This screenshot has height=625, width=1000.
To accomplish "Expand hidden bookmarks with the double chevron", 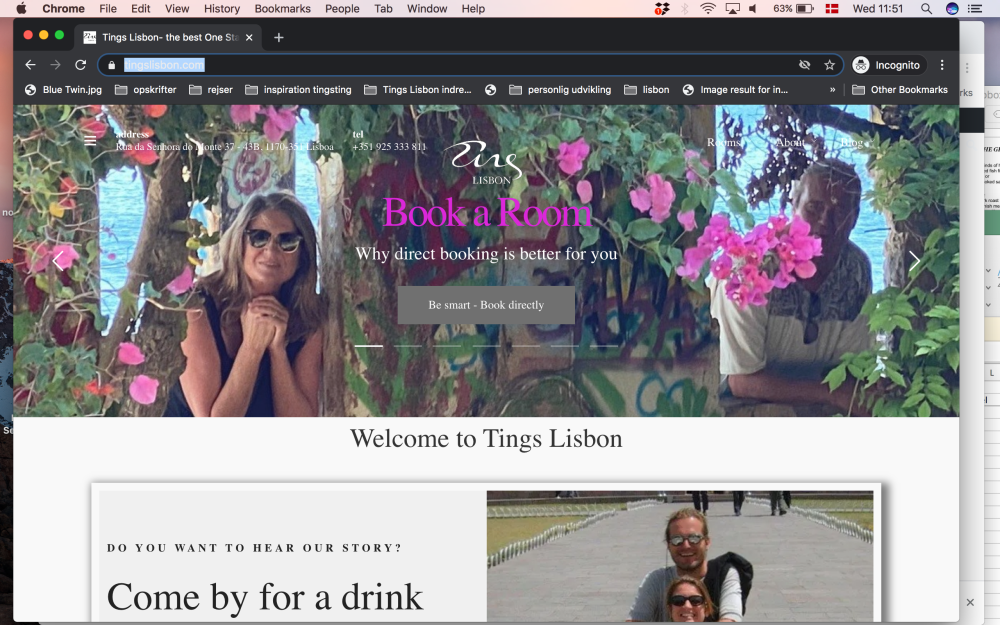I will point(832,90).
